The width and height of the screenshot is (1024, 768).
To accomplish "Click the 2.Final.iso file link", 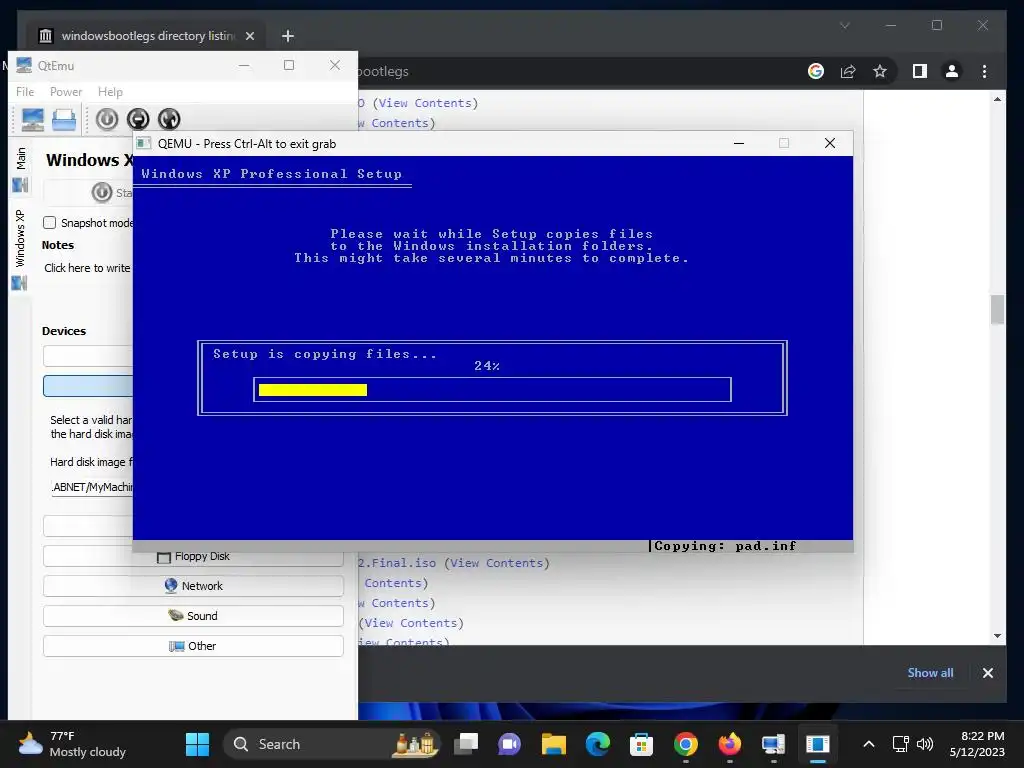I will click(397, 563).
